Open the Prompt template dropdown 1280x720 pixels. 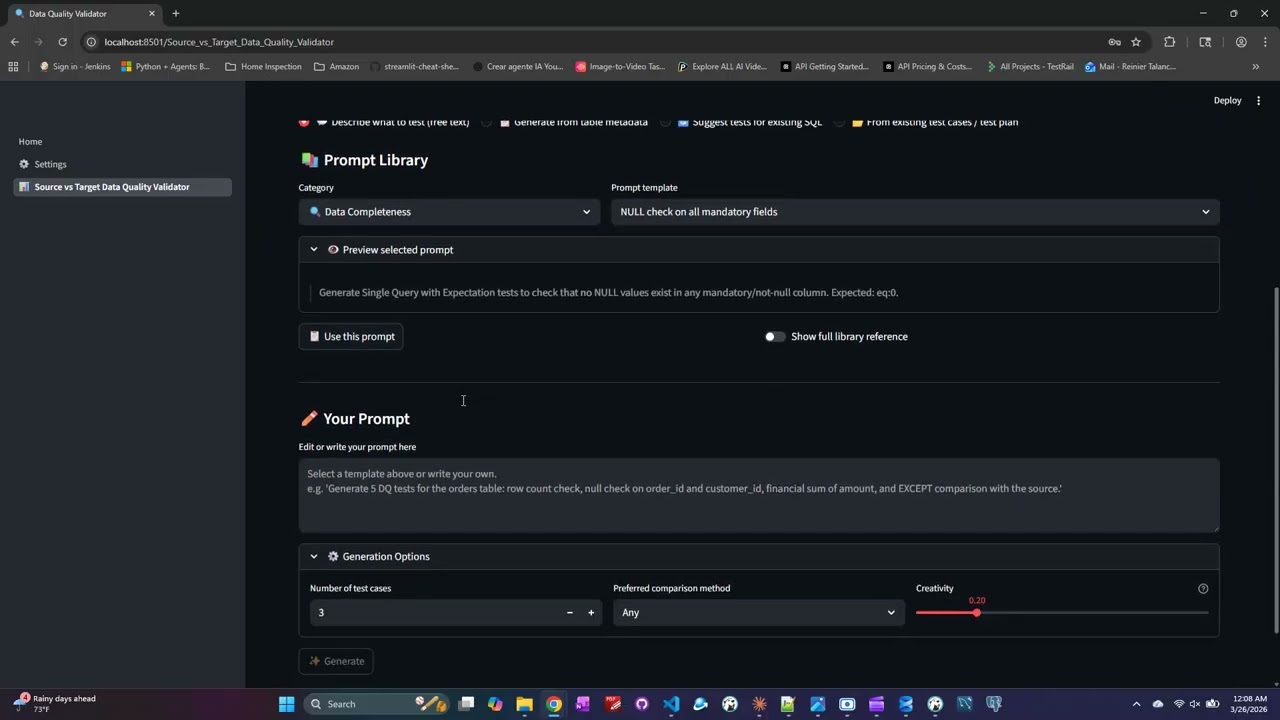click(915, 212)
